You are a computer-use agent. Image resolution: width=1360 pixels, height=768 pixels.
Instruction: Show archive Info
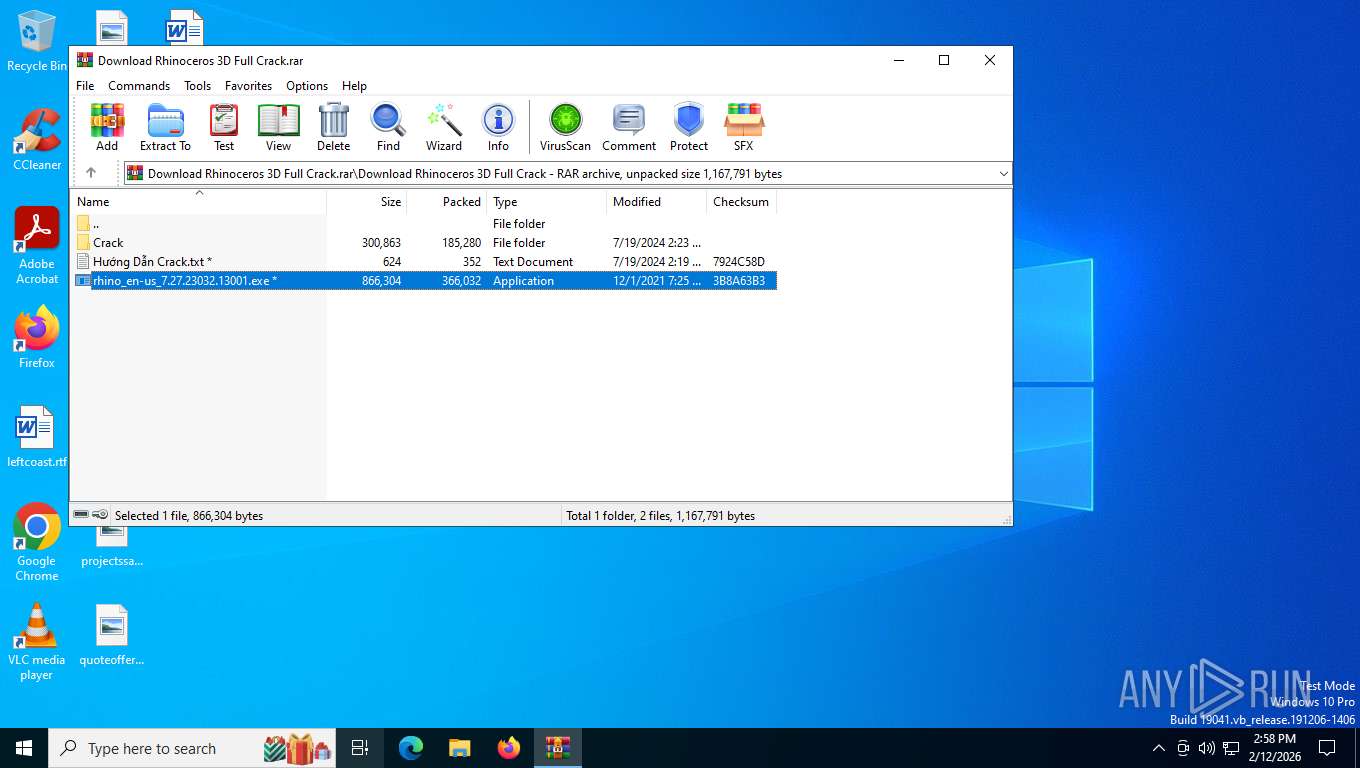[x=498, y=127]
